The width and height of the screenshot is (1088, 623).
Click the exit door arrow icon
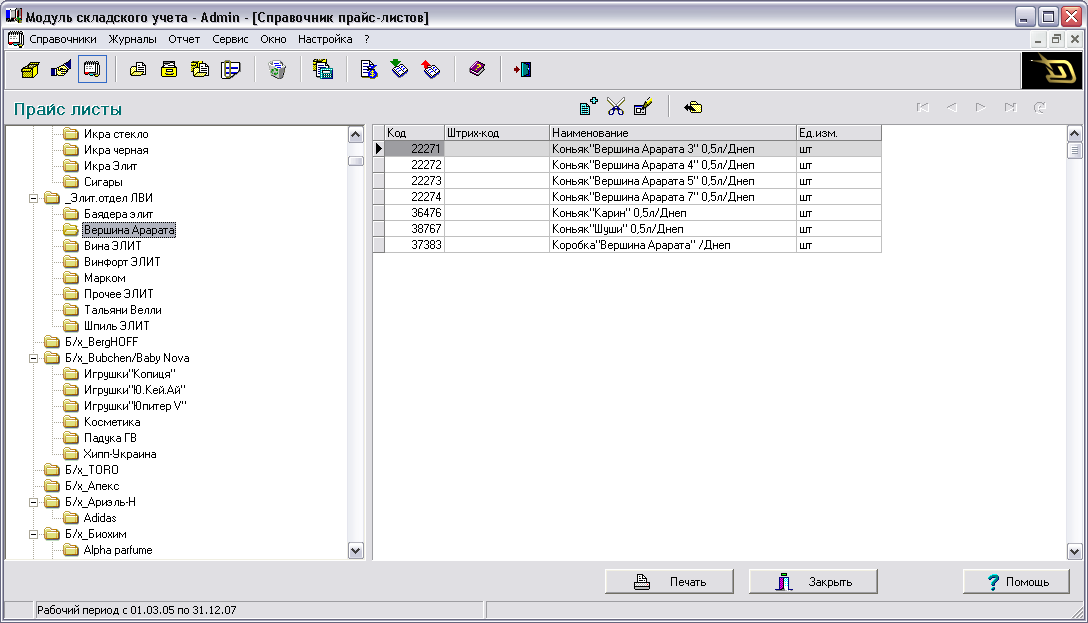(x=522, y=69)
